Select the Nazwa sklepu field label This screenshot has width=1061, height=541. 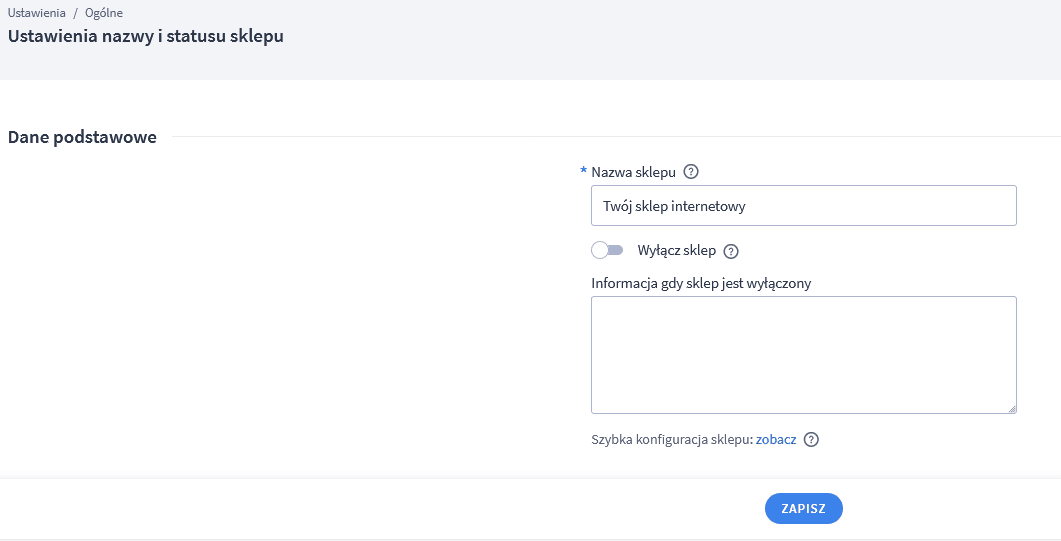pyautogui.click(x=633, y=172)
